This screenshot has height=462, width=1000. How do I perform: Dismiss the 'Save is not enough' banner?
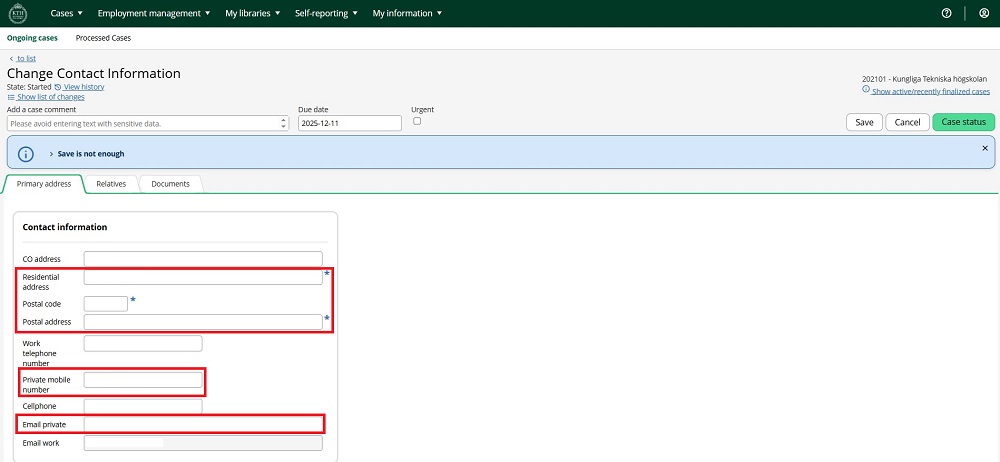coord(984,148)
